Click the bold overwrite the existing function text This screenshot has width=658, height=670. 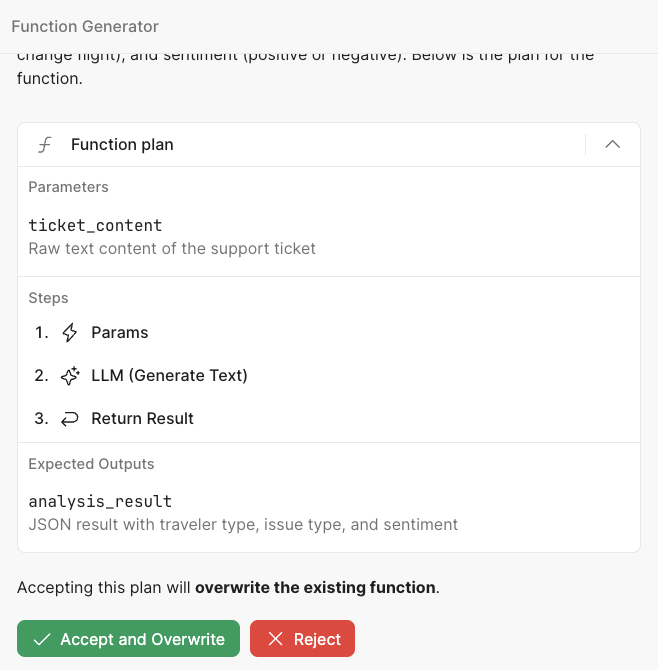point(315,587)
